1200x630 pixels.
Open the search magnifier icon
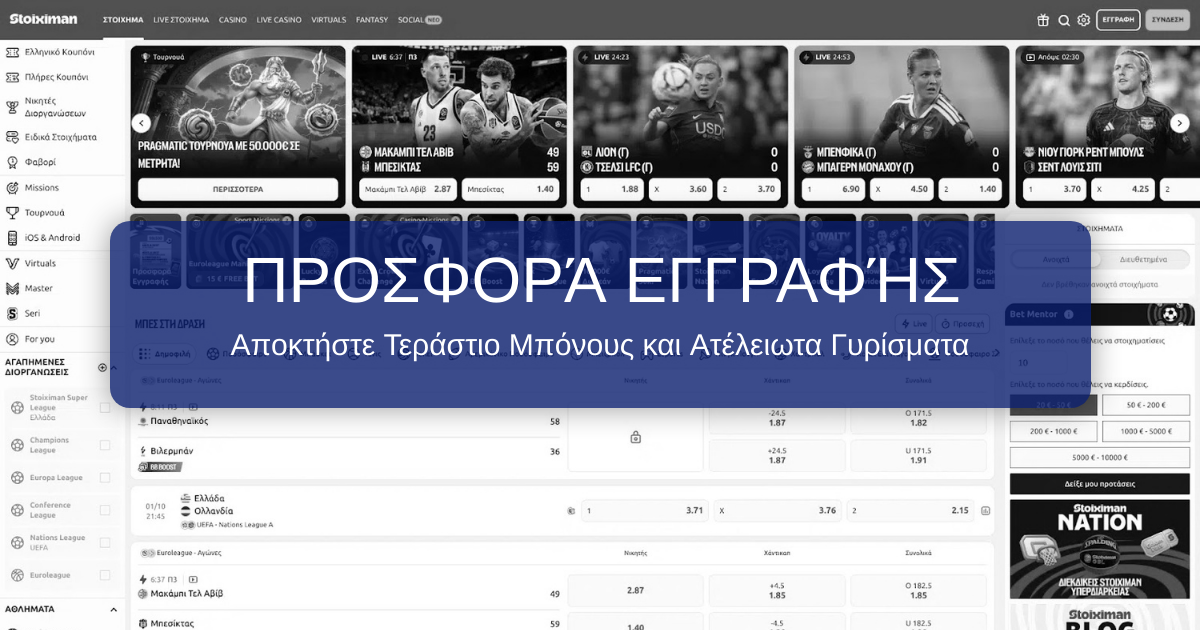coord(1064,20)
